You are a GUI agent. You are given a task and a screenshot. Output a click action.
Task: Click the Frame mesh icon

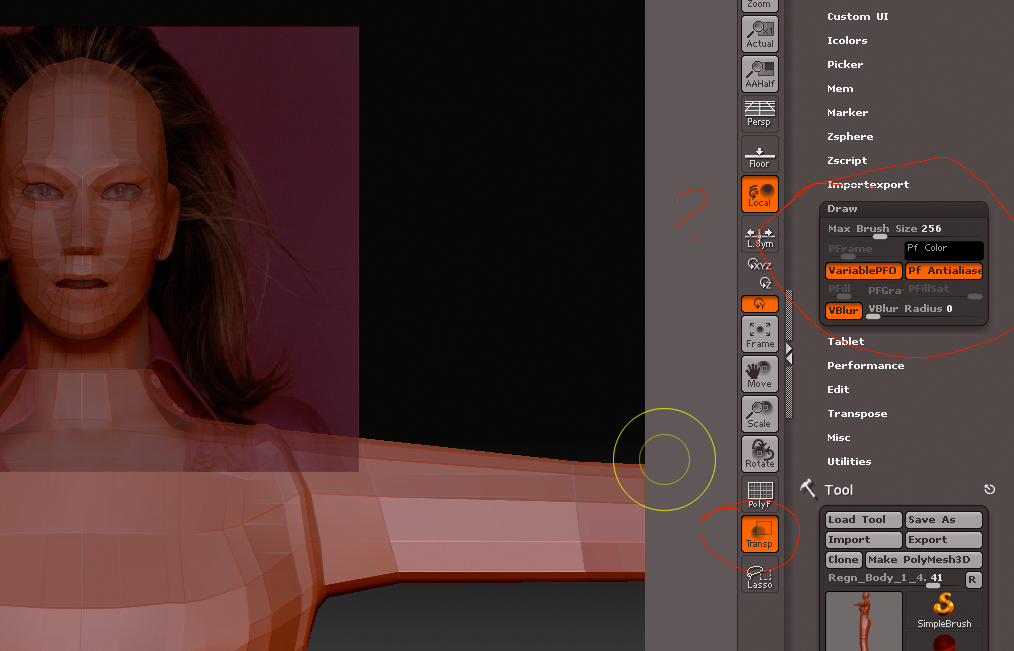tap(760, 334)
